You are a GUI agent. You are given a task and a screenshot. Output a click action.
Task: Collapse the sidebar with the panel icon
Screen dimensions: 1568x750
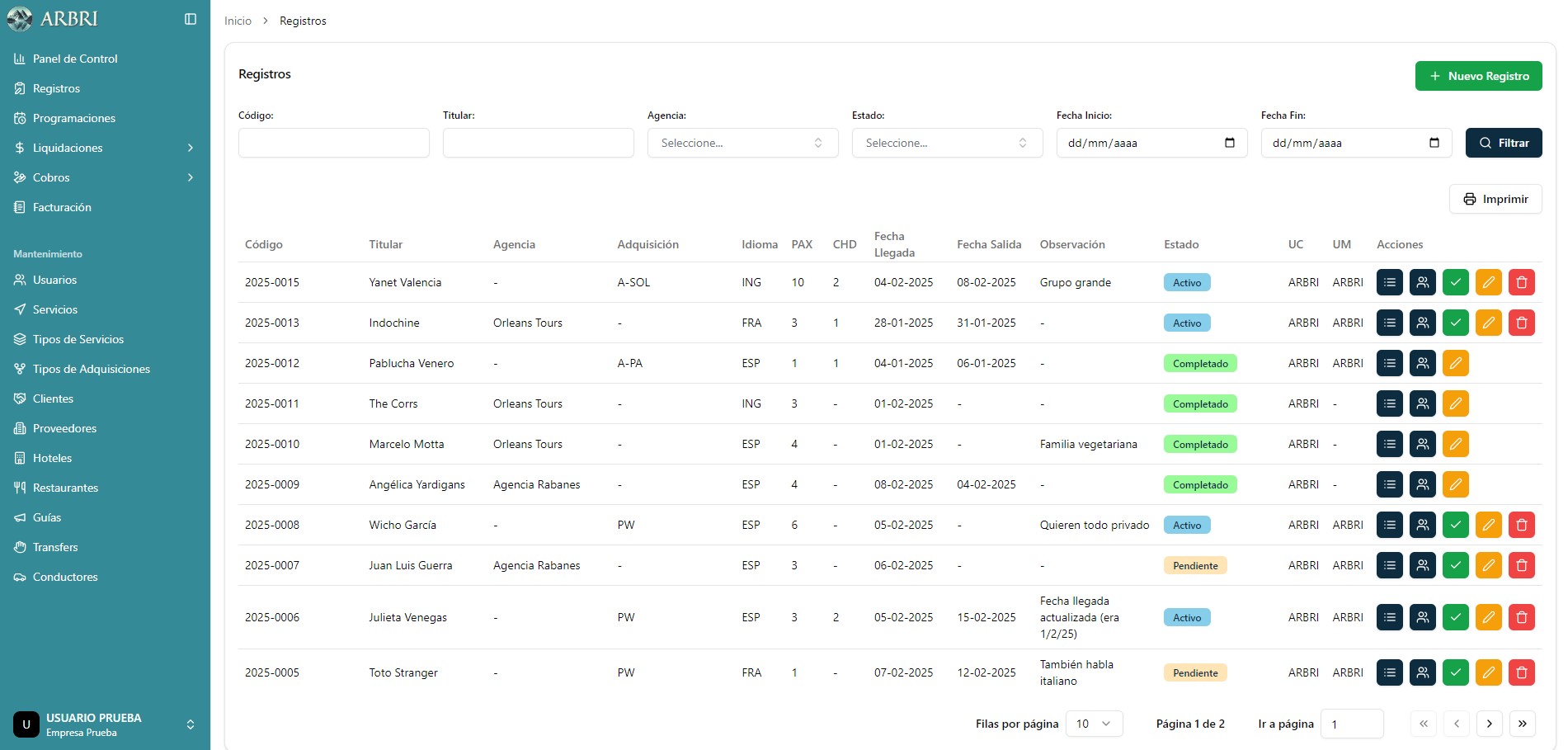(x=191, y=19)
